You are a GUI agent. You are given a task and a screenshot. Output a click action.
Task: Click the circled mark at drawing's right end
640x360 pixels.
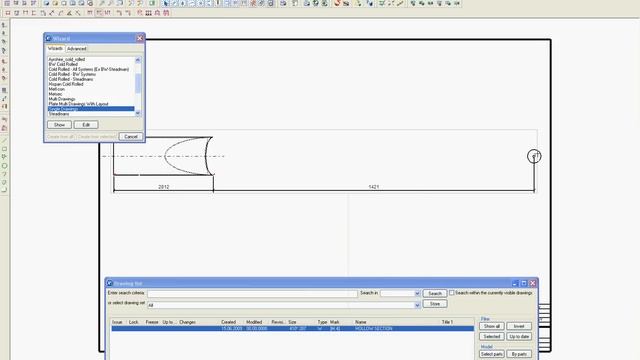click(534, 156)
